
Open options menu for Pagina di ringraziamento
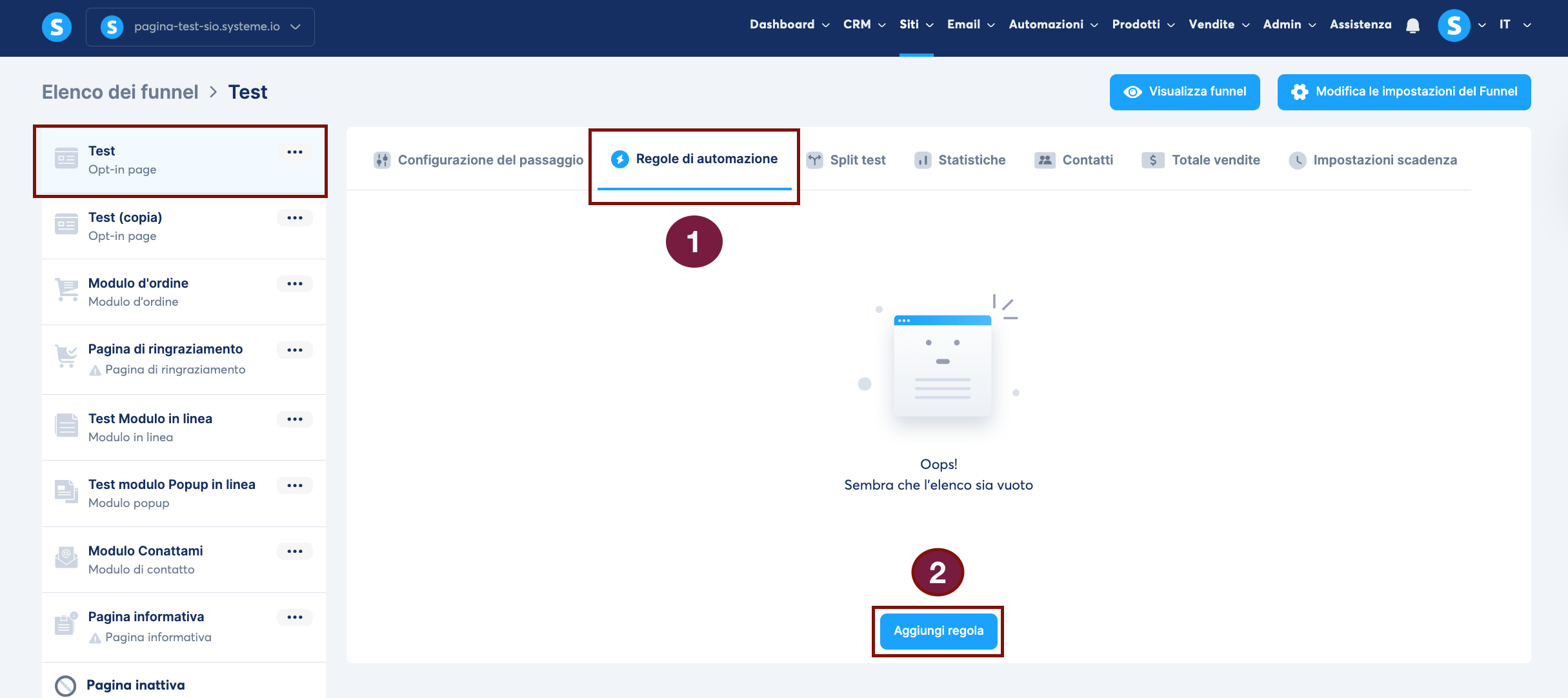click(x=295, y=350)
